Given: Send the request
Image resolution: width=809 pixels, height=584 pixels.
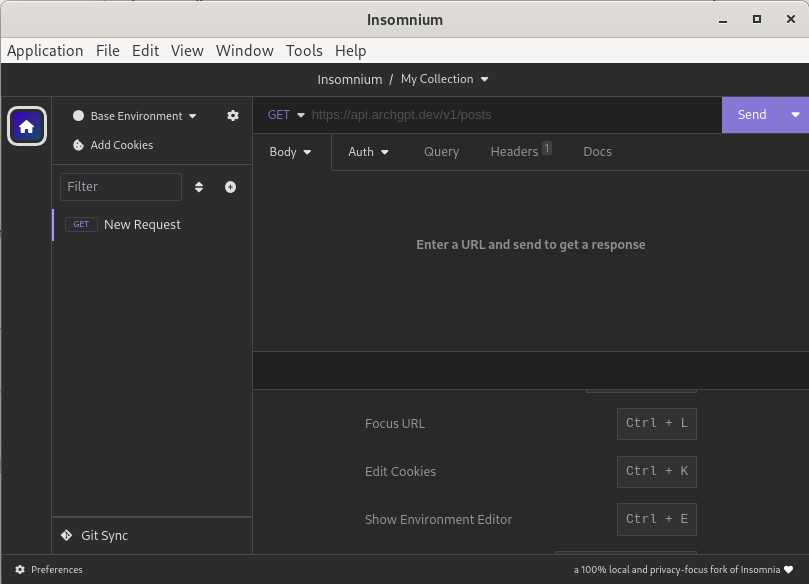Looking at the screenshot, I should click(752, 115).
